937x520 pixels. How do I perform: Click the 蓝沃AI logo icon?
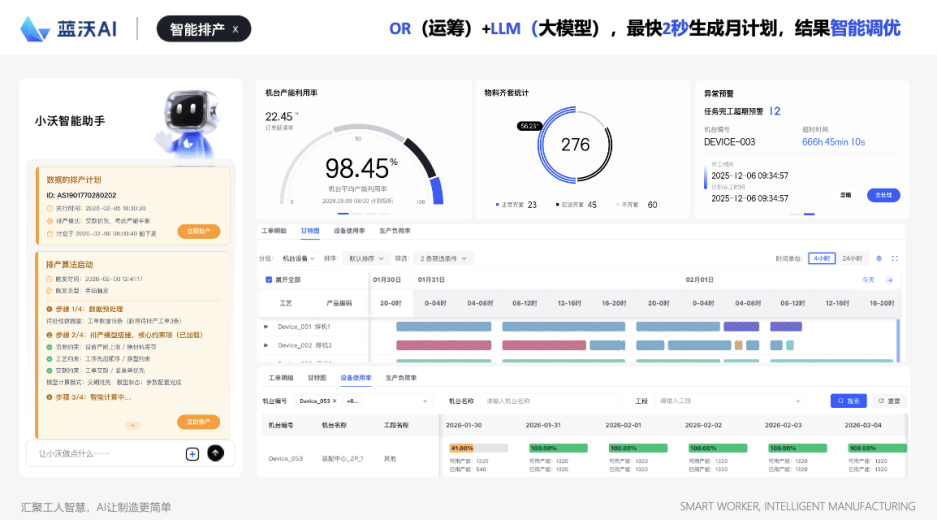coord(36,29)
